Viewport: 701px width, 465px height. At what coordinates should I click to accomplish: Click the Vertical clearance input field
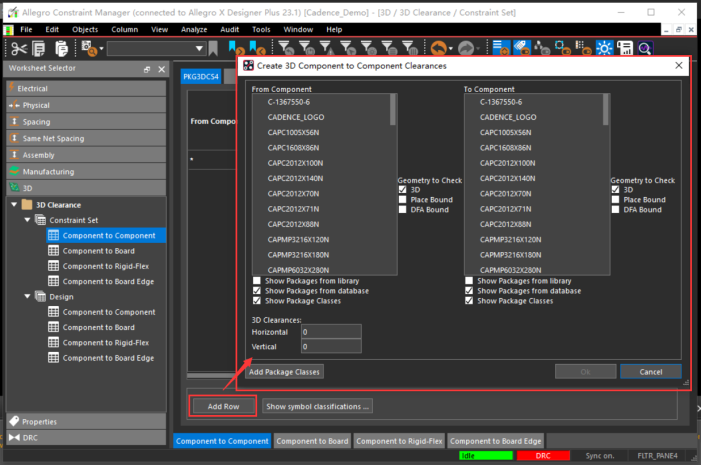pos(331,346)
